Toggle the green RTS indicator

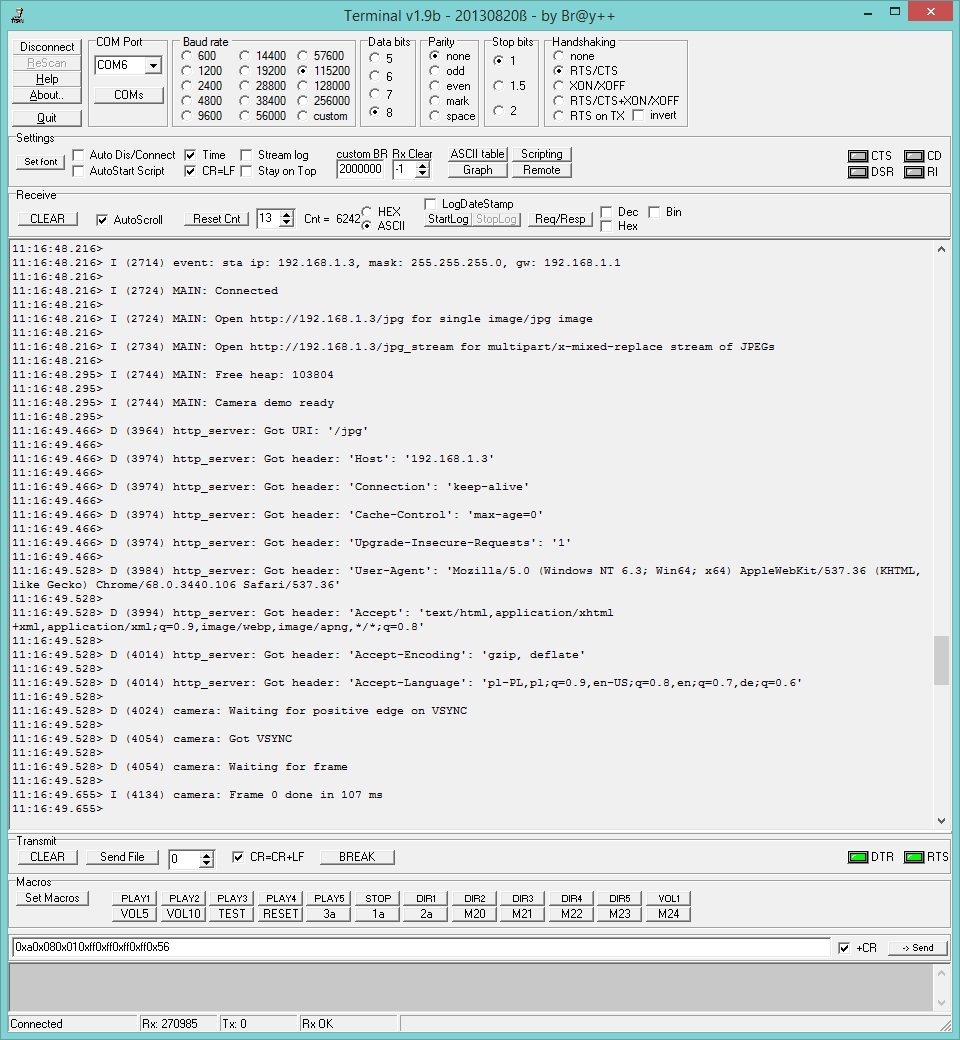pos(914,857)
